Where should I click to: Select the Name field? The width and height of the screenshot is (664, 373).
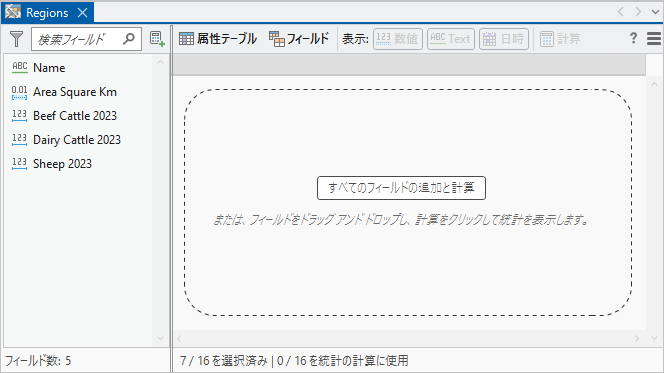[49, 68]
